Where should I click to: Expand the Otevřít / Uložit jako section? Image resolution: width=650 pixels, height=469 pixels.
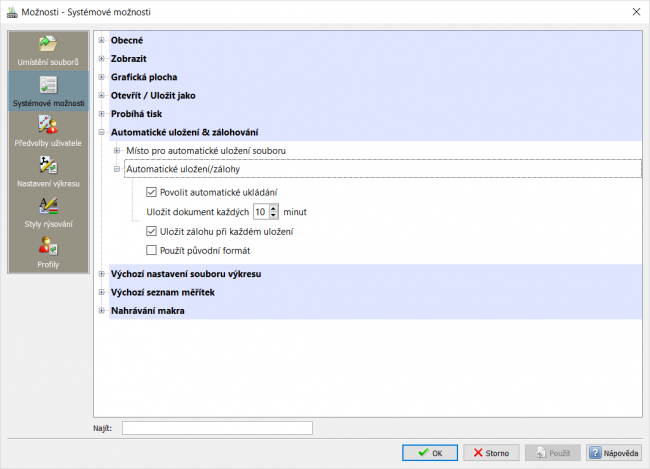point(101,95)
